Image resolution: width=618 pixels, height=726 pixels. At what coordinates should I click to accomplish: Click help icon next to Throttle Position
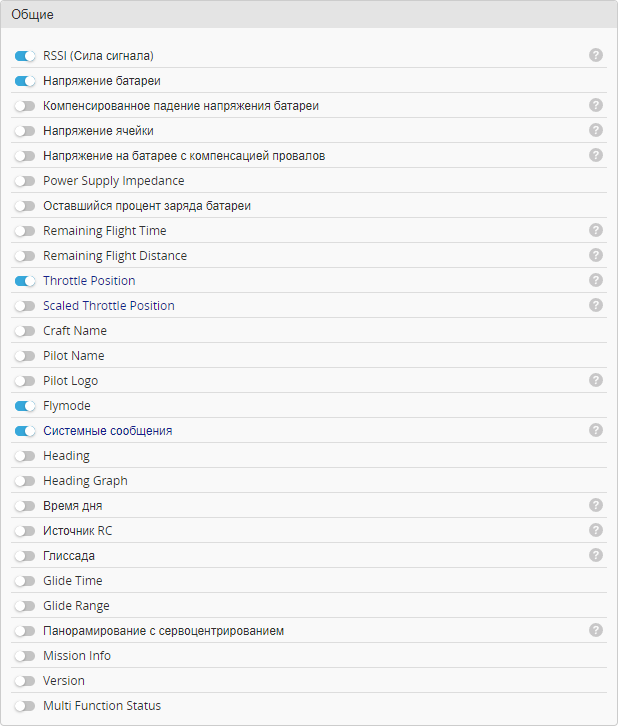[596, 280]
